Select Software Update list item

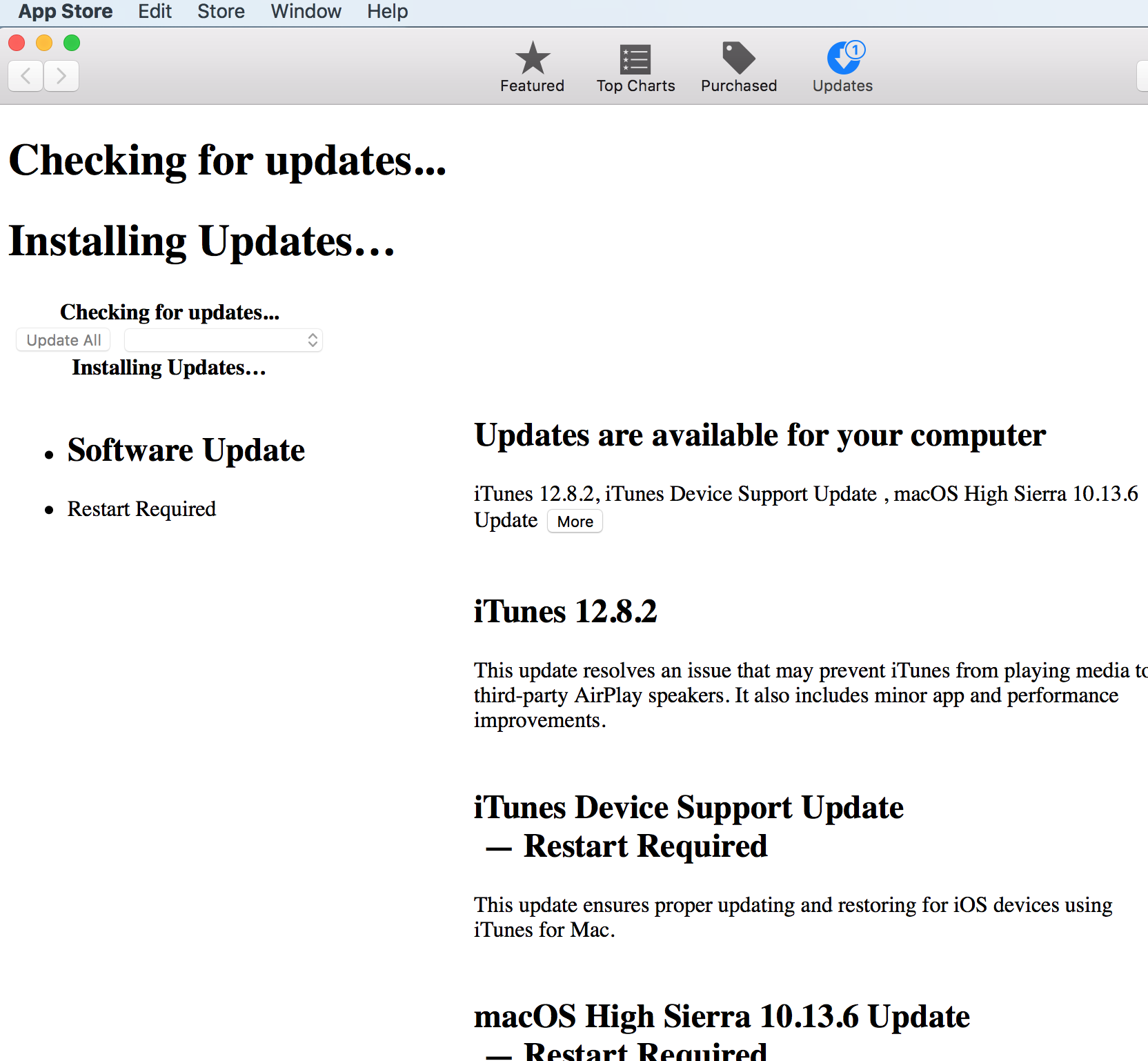[x=186, y=450]
